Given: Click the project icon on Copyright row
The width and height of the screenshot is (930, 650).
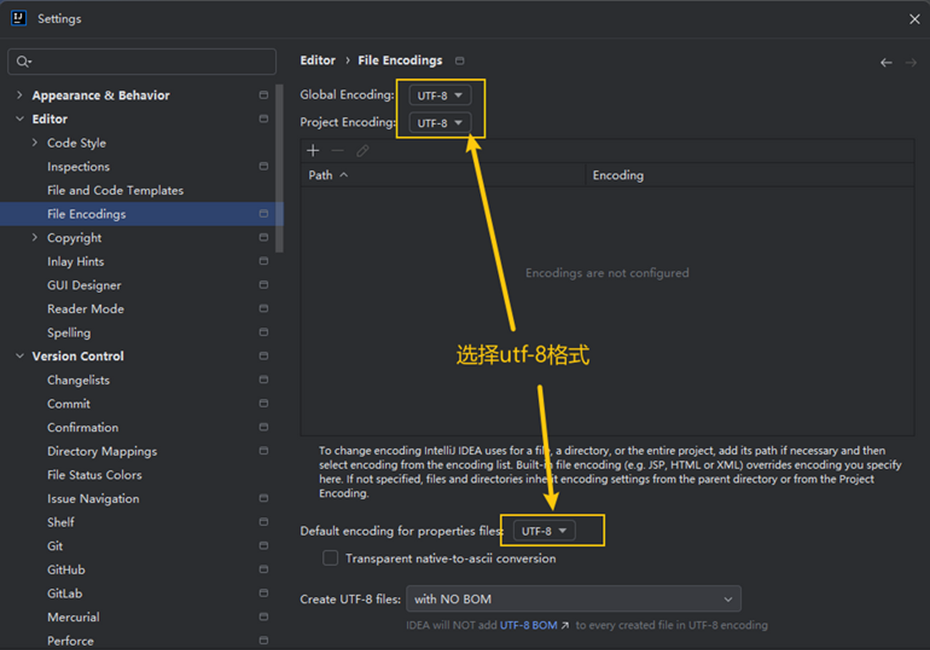Looking at the screenshot, I should point(263,237).
